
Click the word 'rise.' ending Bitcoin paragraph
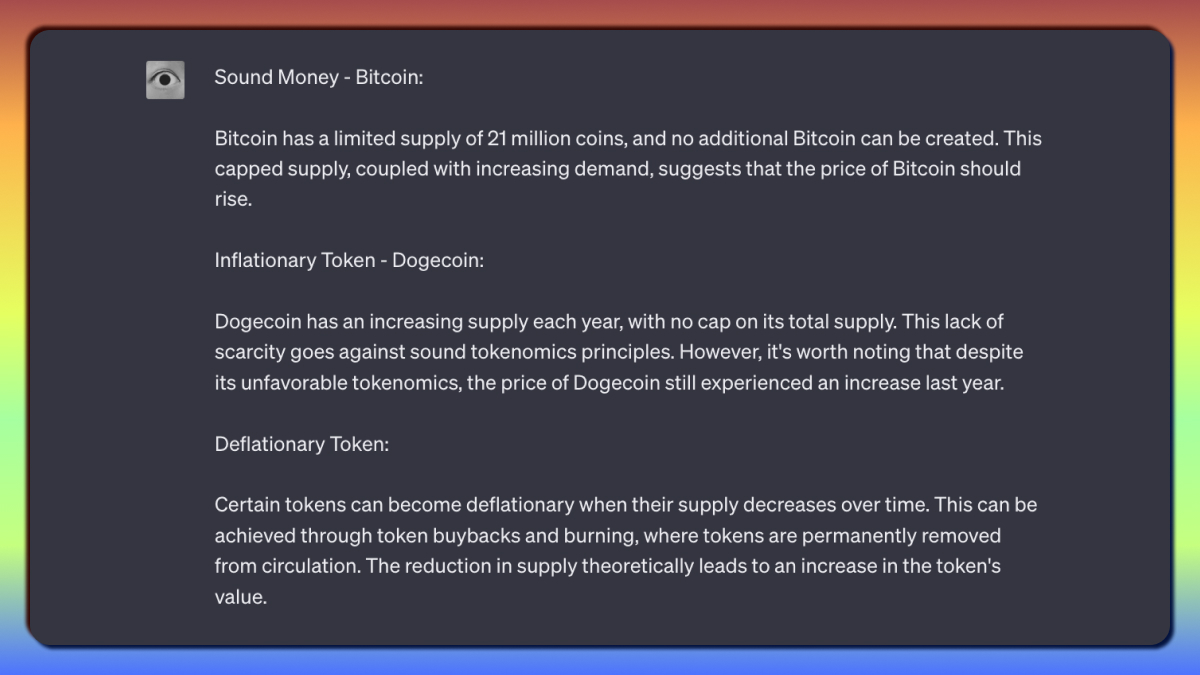(234, 199)
